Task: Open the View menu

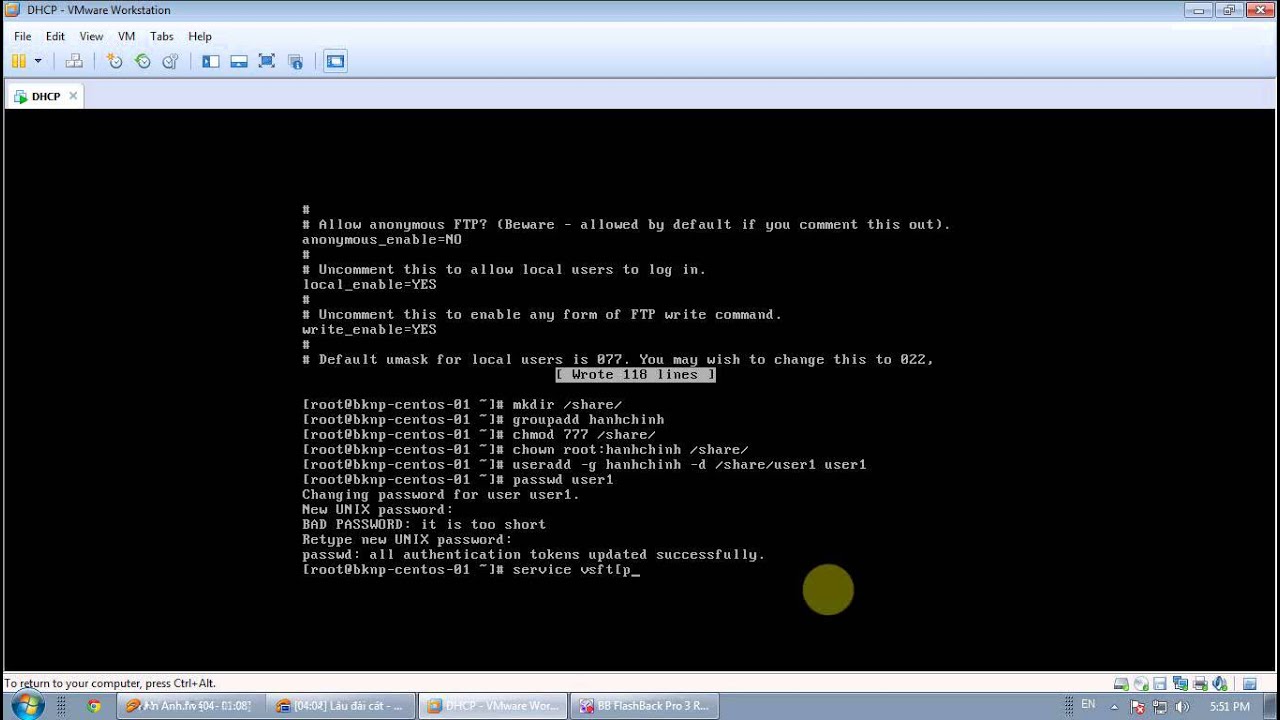Action: [x=91, y=36]
